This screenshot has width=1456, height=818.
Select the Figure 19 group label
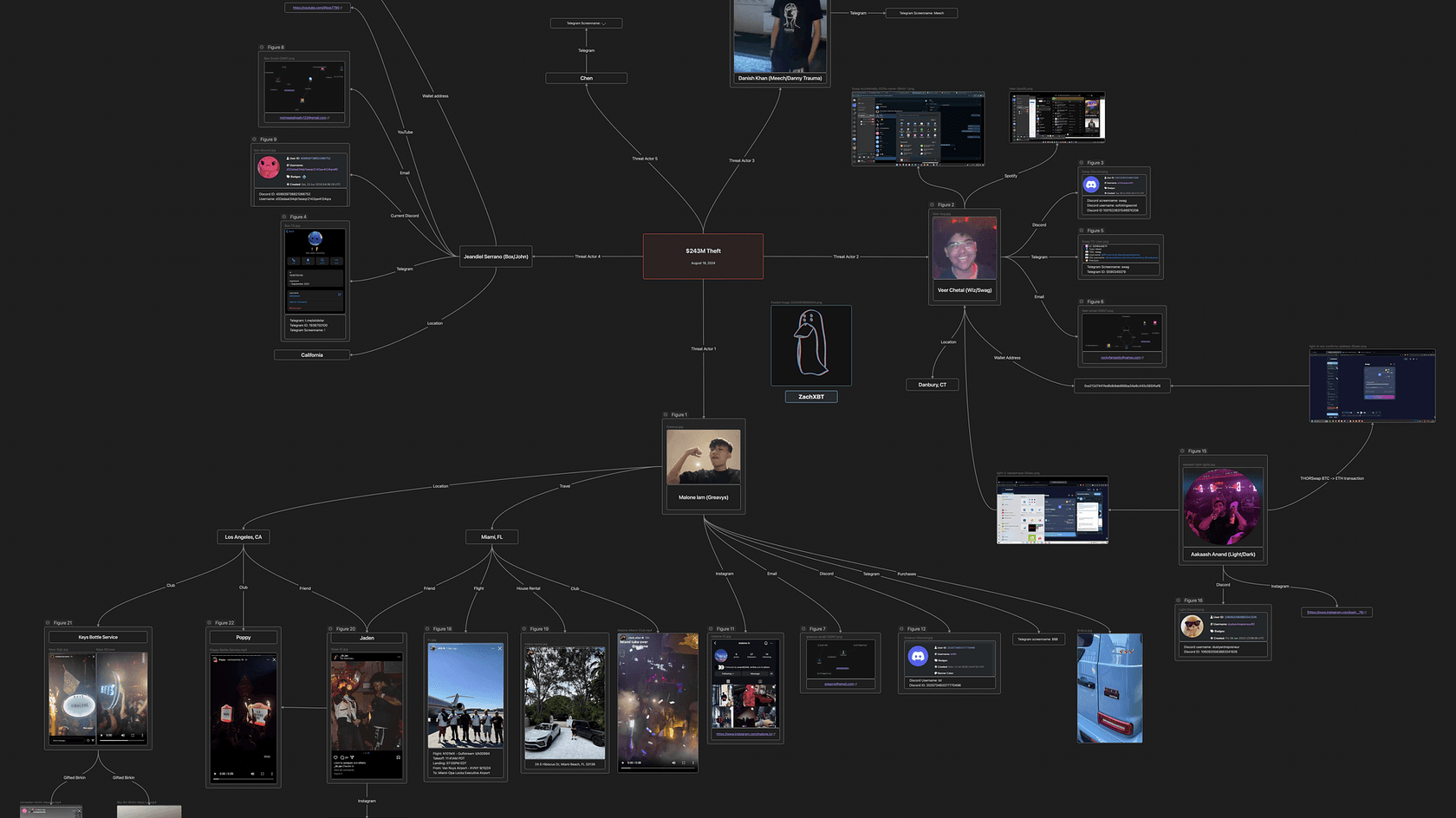[539, 629]
